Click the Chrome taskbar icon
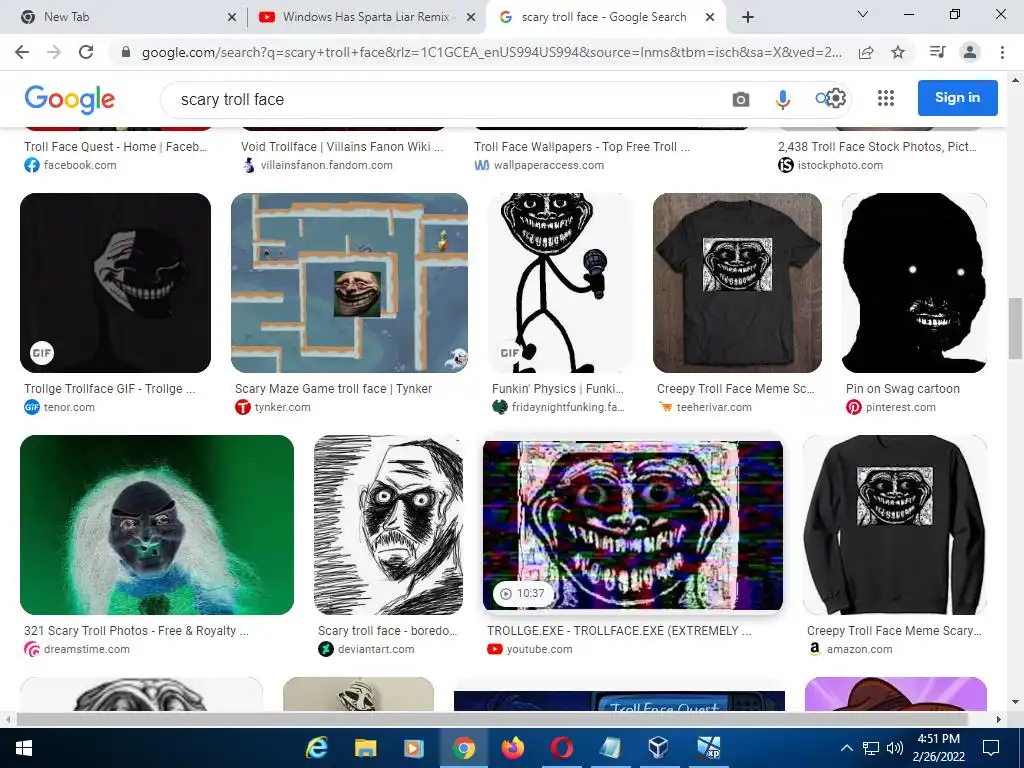 [464, 748]
